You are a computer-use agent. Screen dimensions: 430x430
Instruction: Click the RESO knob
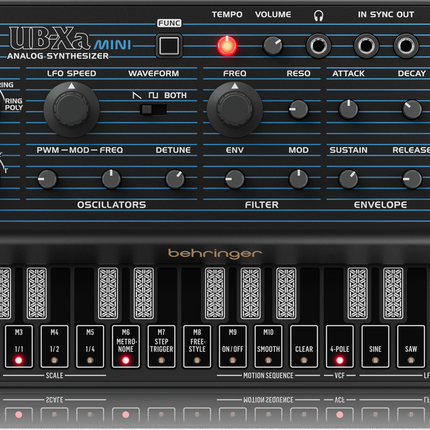click(x=298, y=109)
